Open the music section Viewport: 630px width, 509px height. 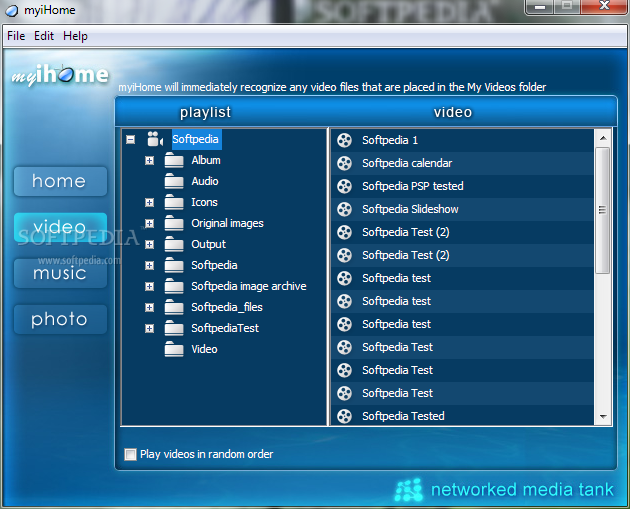(x=60, y=273)
